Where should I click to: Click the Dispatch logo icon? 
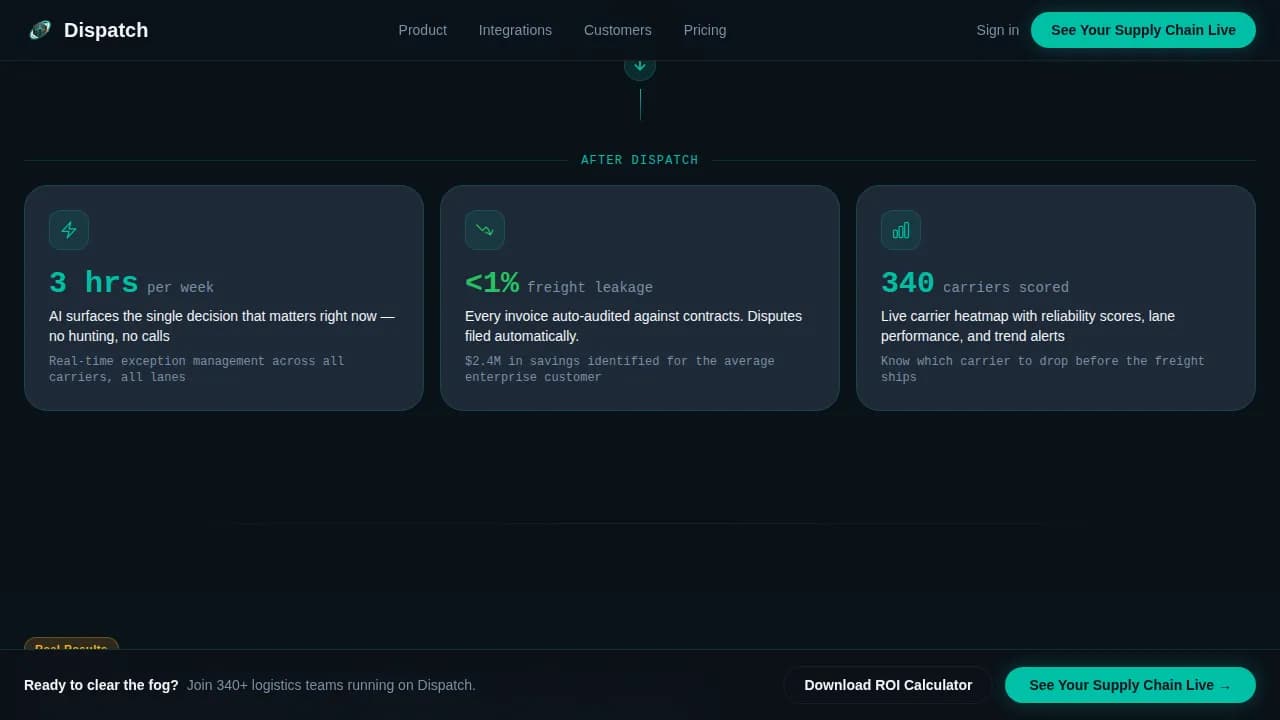click(x=40, y=30)
